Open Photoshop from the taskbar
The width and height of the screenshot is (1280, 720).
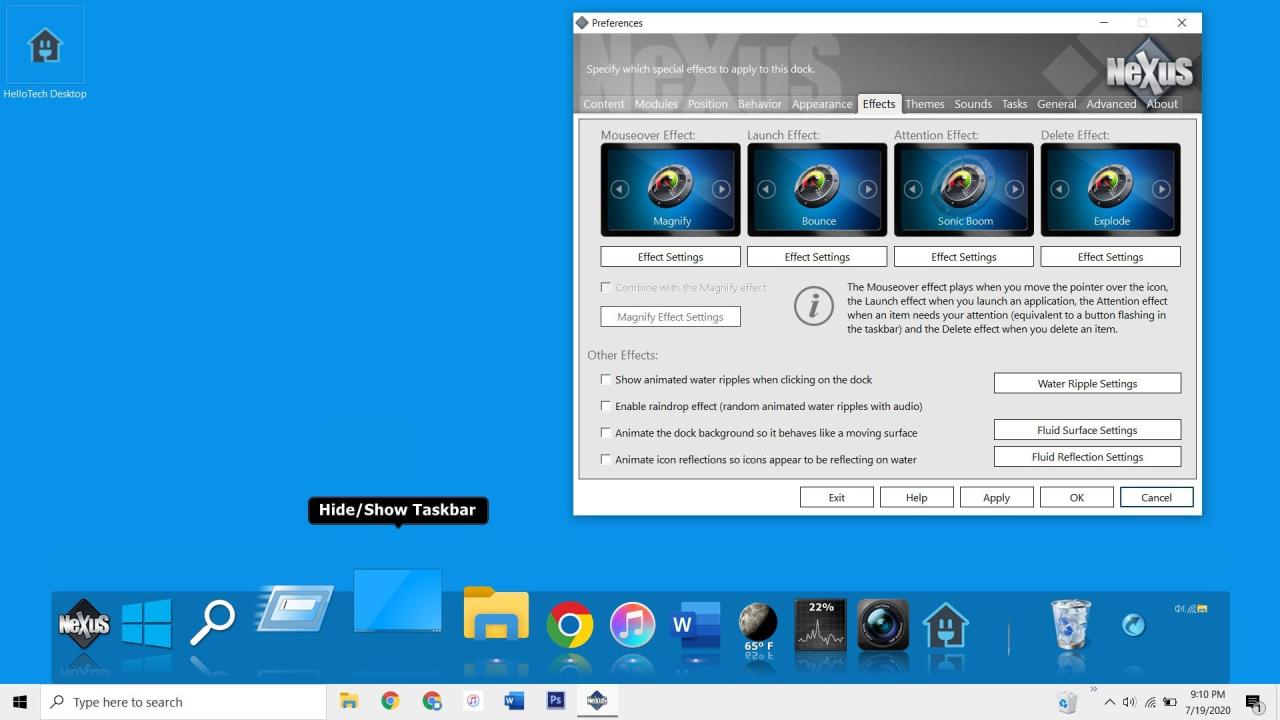point(555,701)
